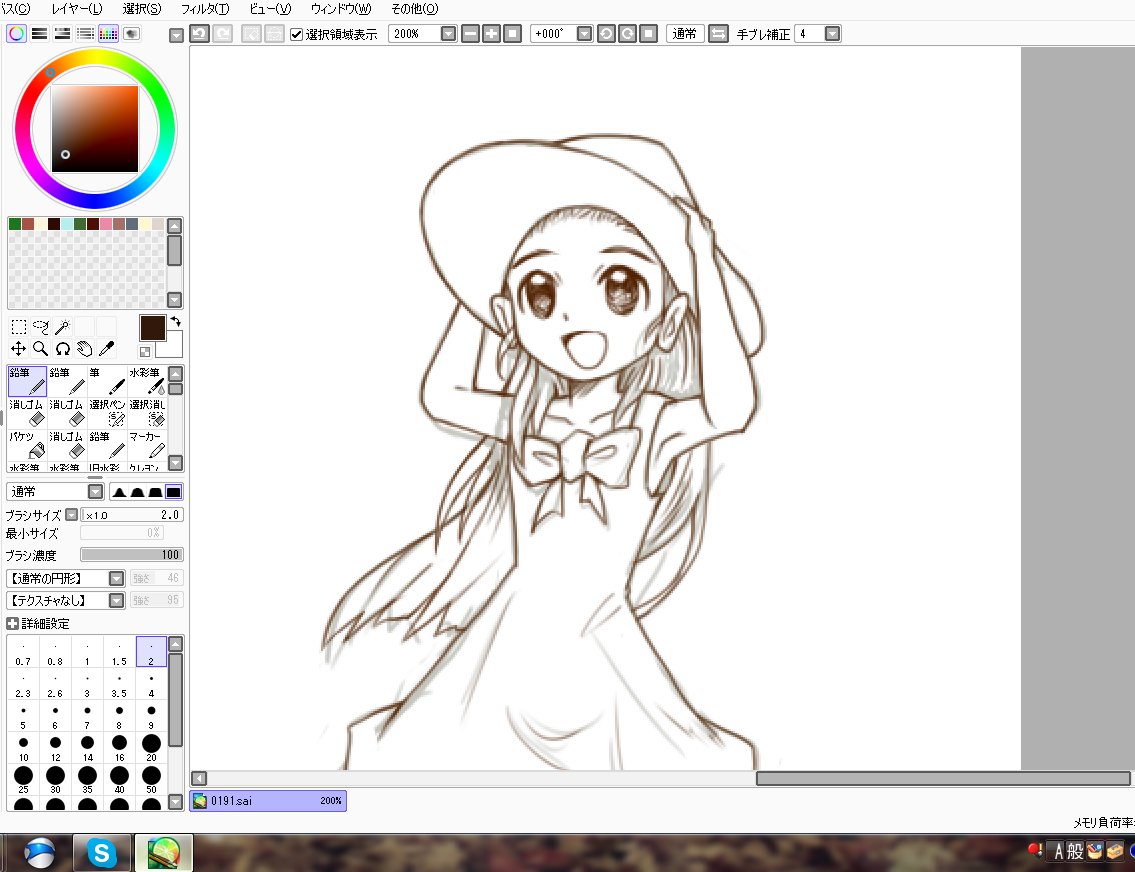Select the 筆 brush tool
The width and height of the screenshot is (1135, 872).
[x=107, y=381]
